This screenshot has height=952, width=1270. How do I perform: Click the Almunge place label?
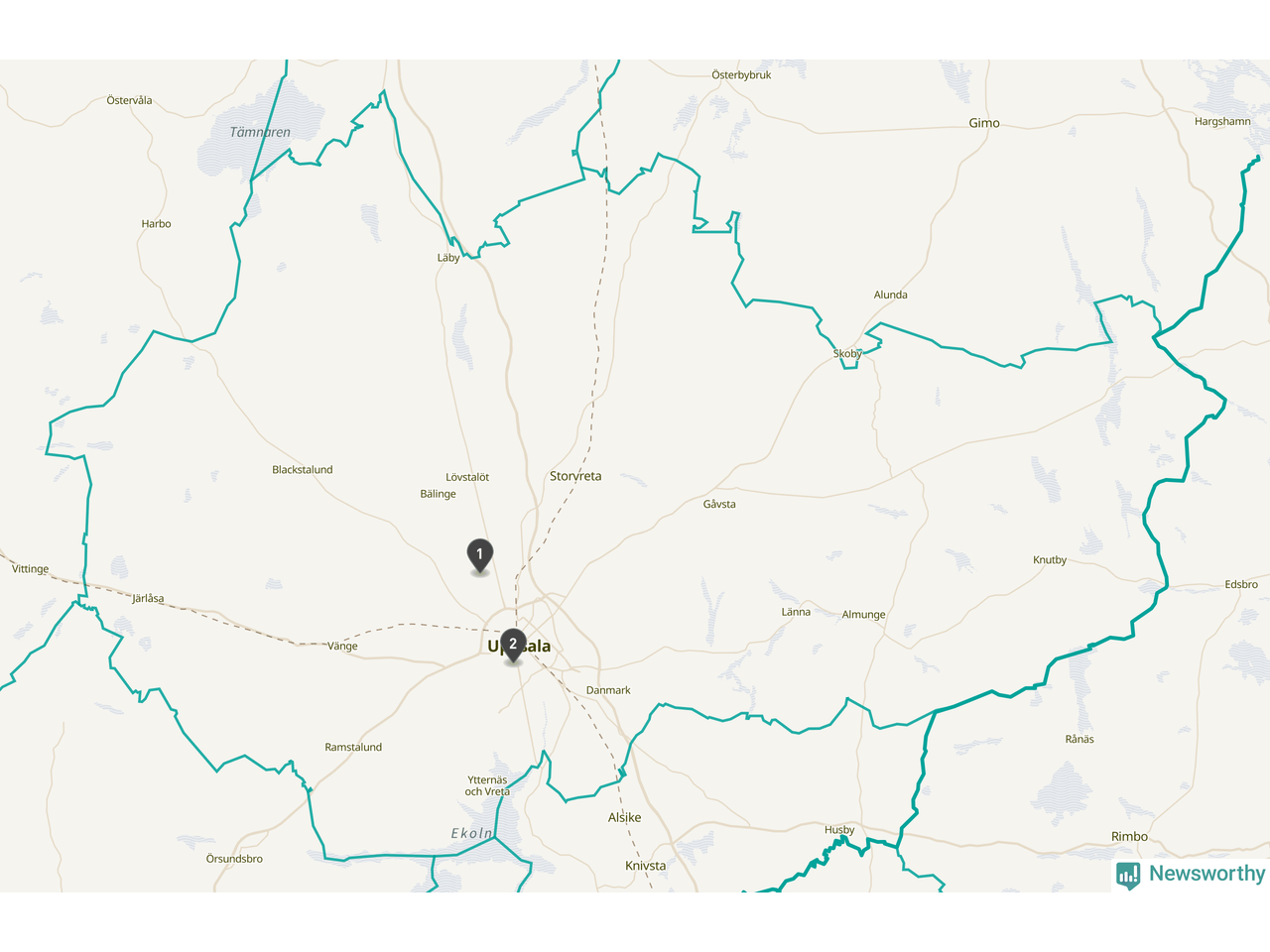point(863,615)
